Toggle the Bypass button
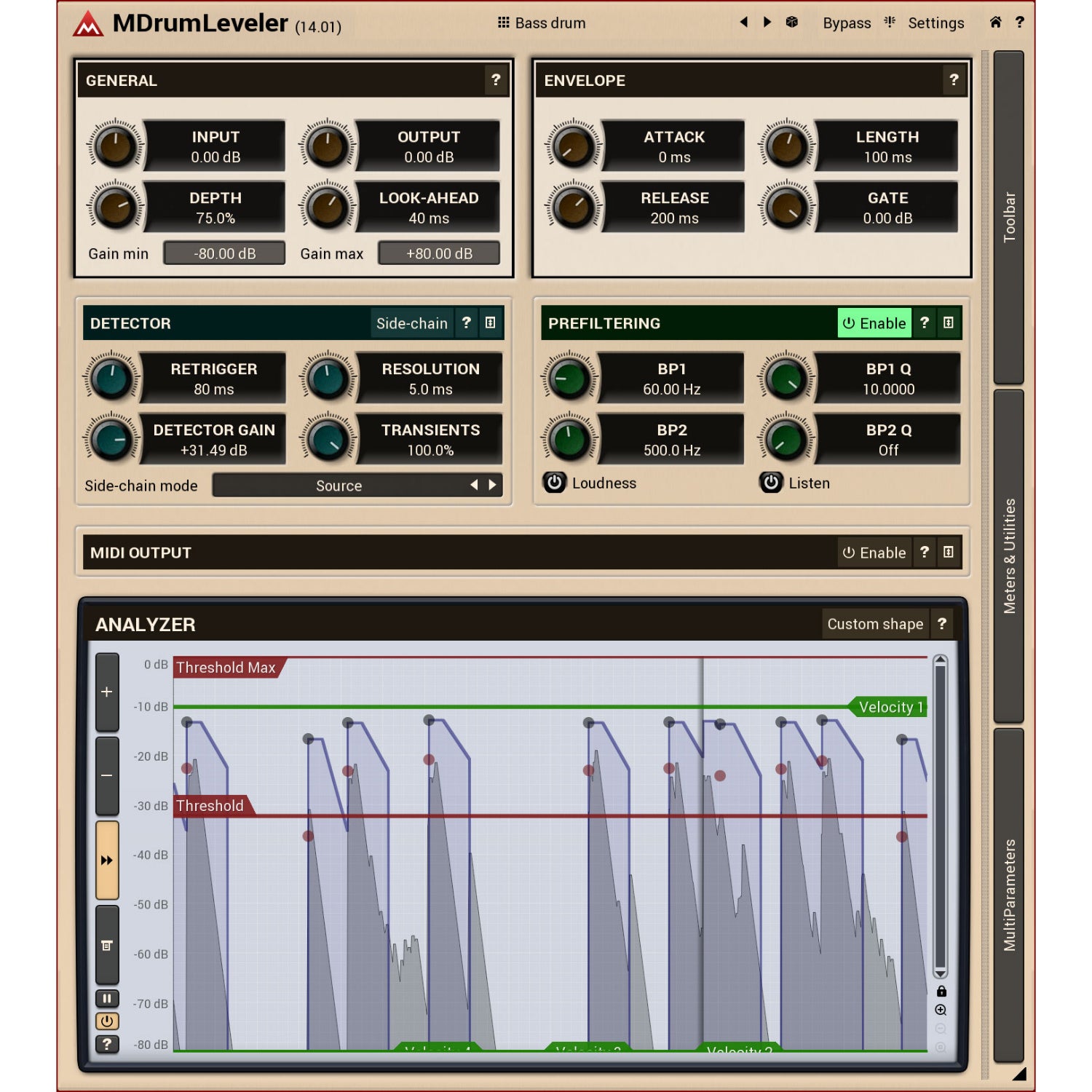1092x1092 pixels. point(847,23)
